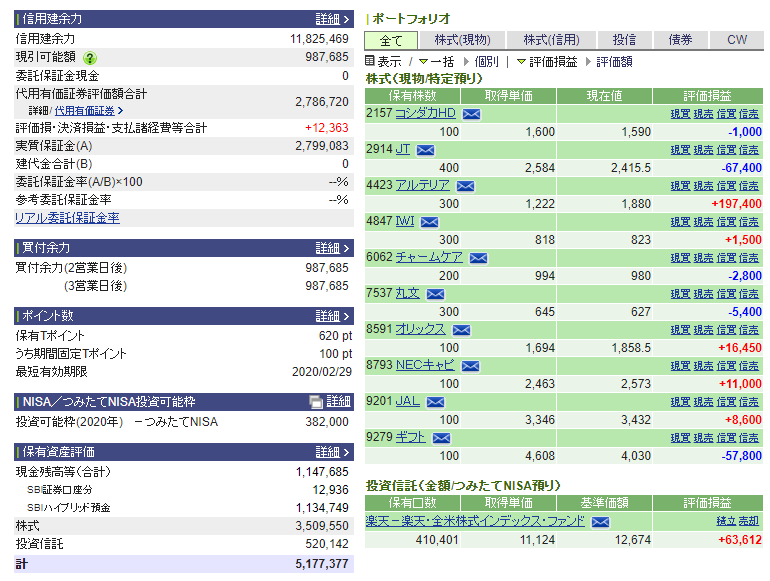The width and height of the screenshot is (770, 581).
Task: Switch to the 株式(現物) tab
Action: pos(462,40)
